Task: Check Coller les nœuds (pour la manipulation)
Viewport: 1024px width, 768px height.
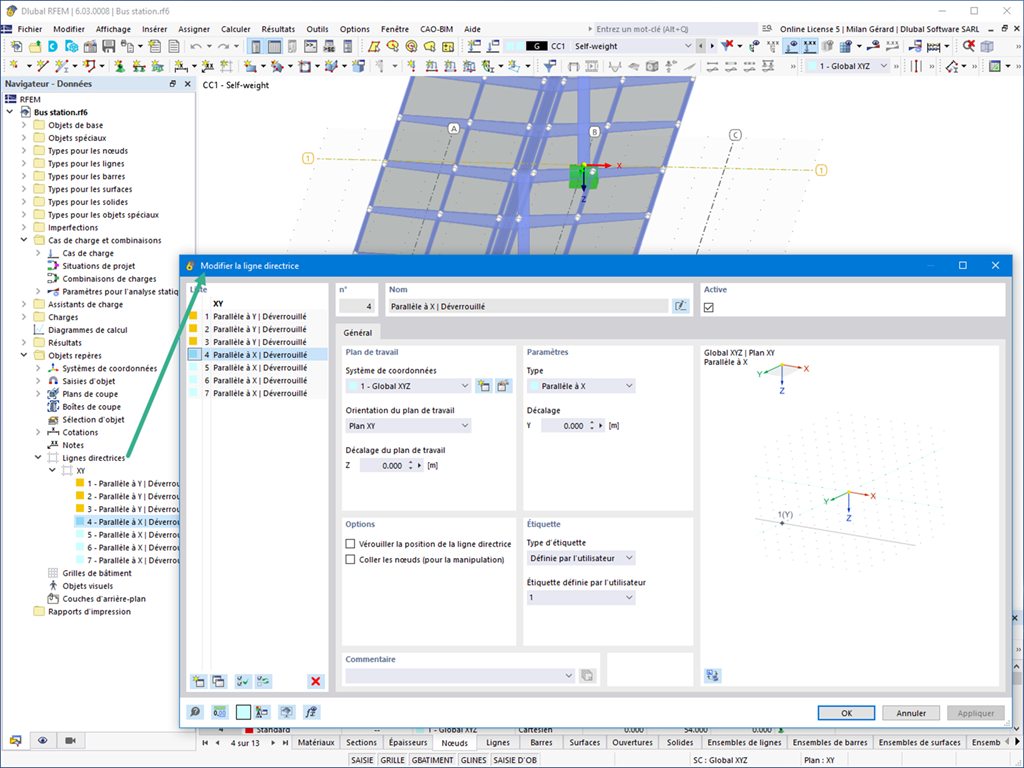Action: click(x=350, y=559)
